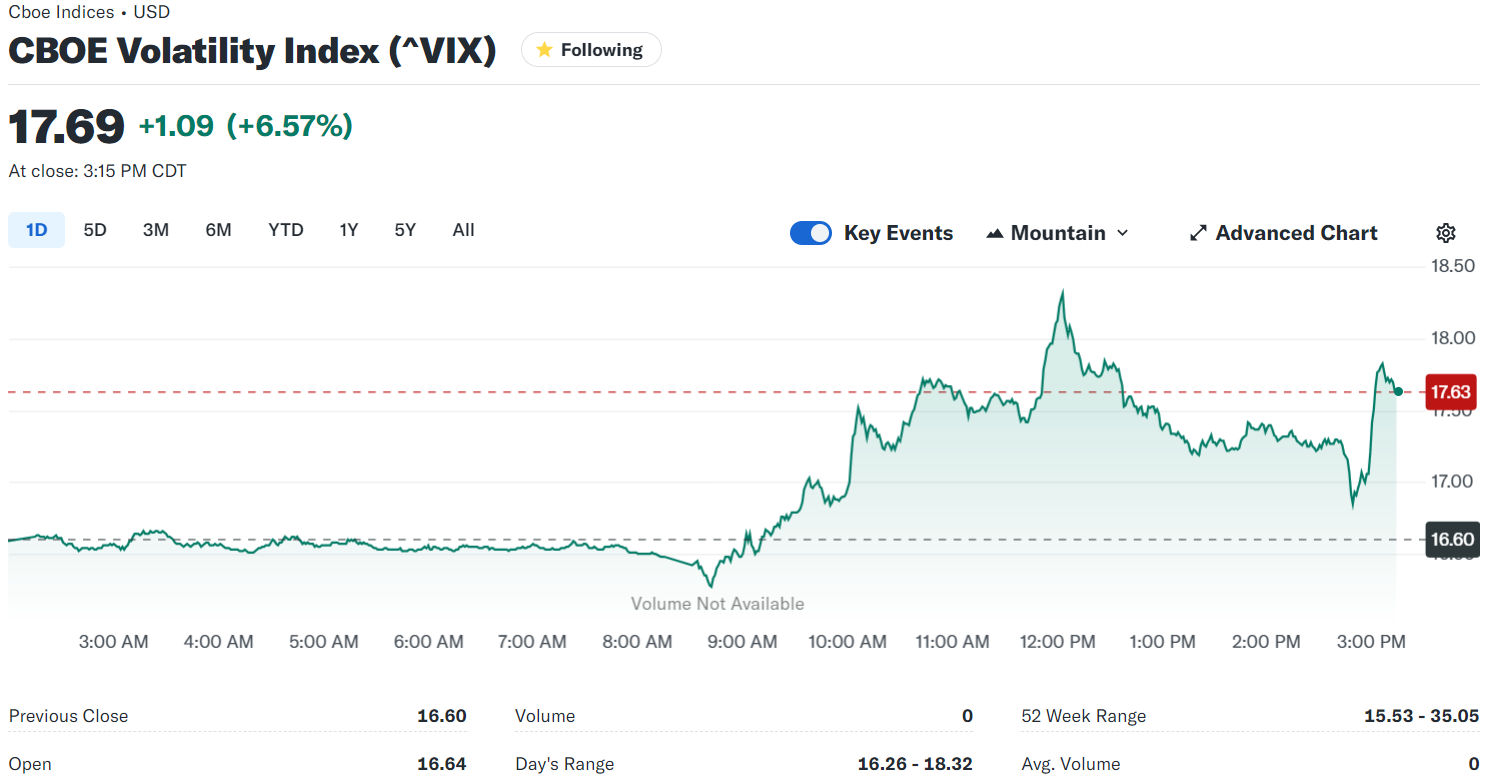Click the star icon in Following button
1493x775 pixels.
tap(544, 50)
